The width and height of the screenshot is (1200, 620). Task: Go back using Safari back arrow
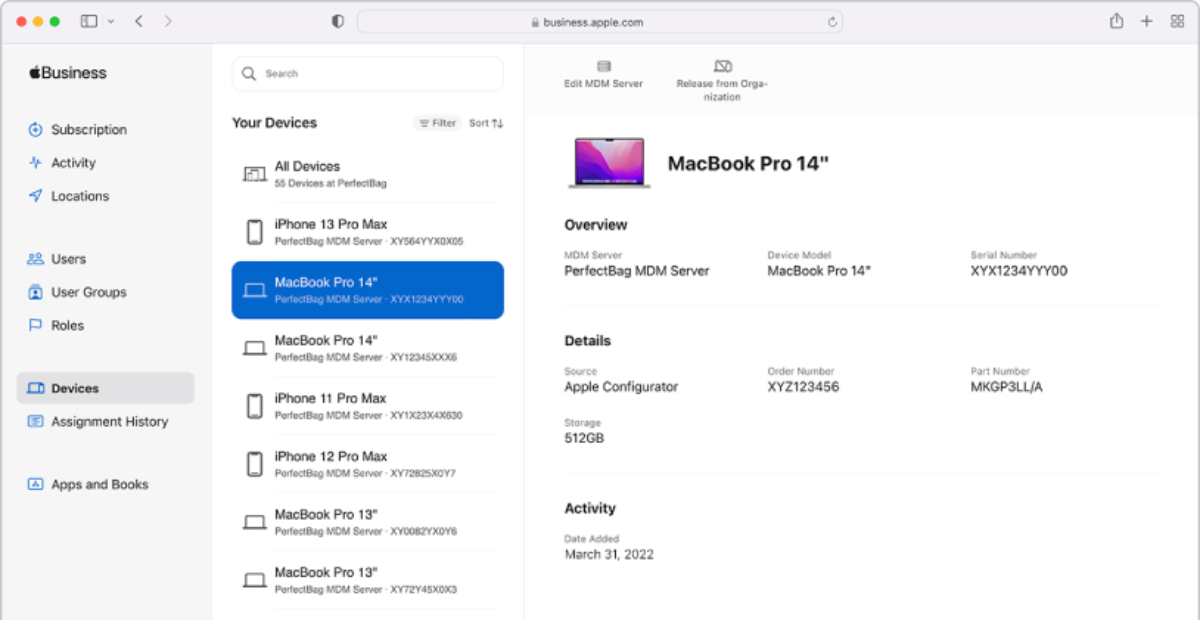point(139,21)
